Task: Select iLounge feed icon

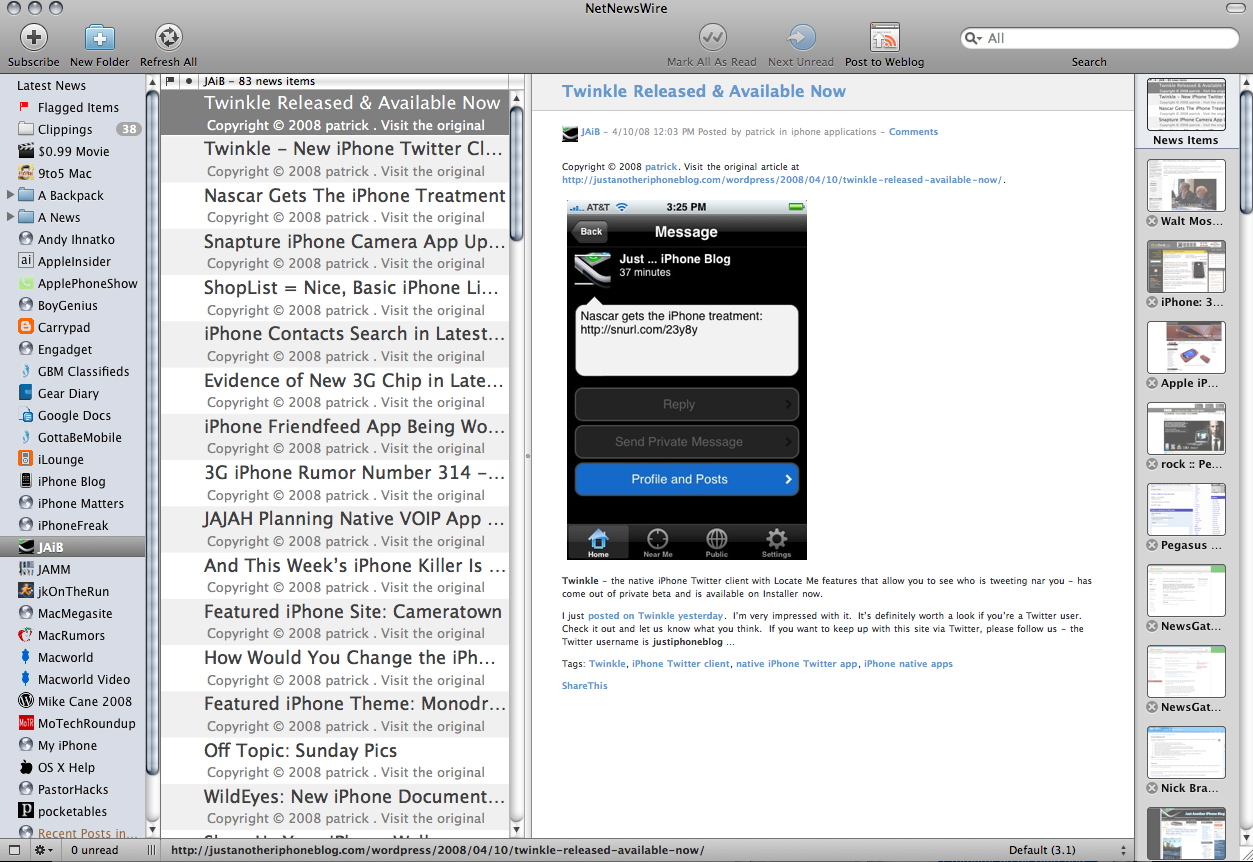Action: click(x=26, y=459)
